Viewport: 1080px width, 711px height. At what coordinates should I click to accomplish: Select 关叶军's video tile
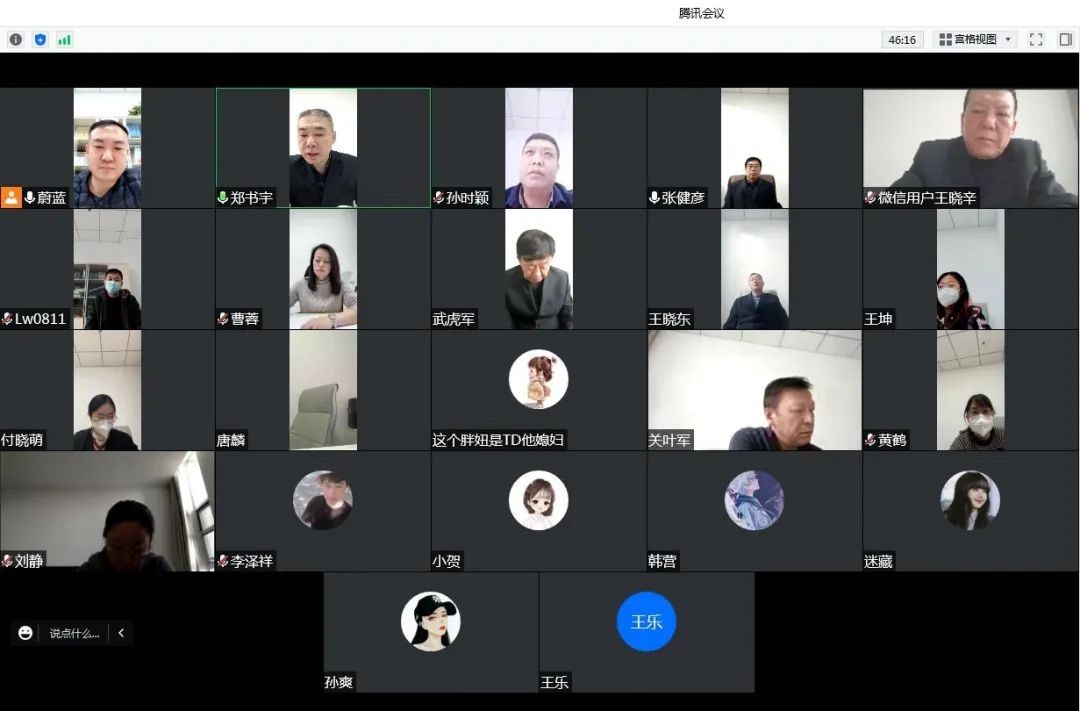coord(754,390)
